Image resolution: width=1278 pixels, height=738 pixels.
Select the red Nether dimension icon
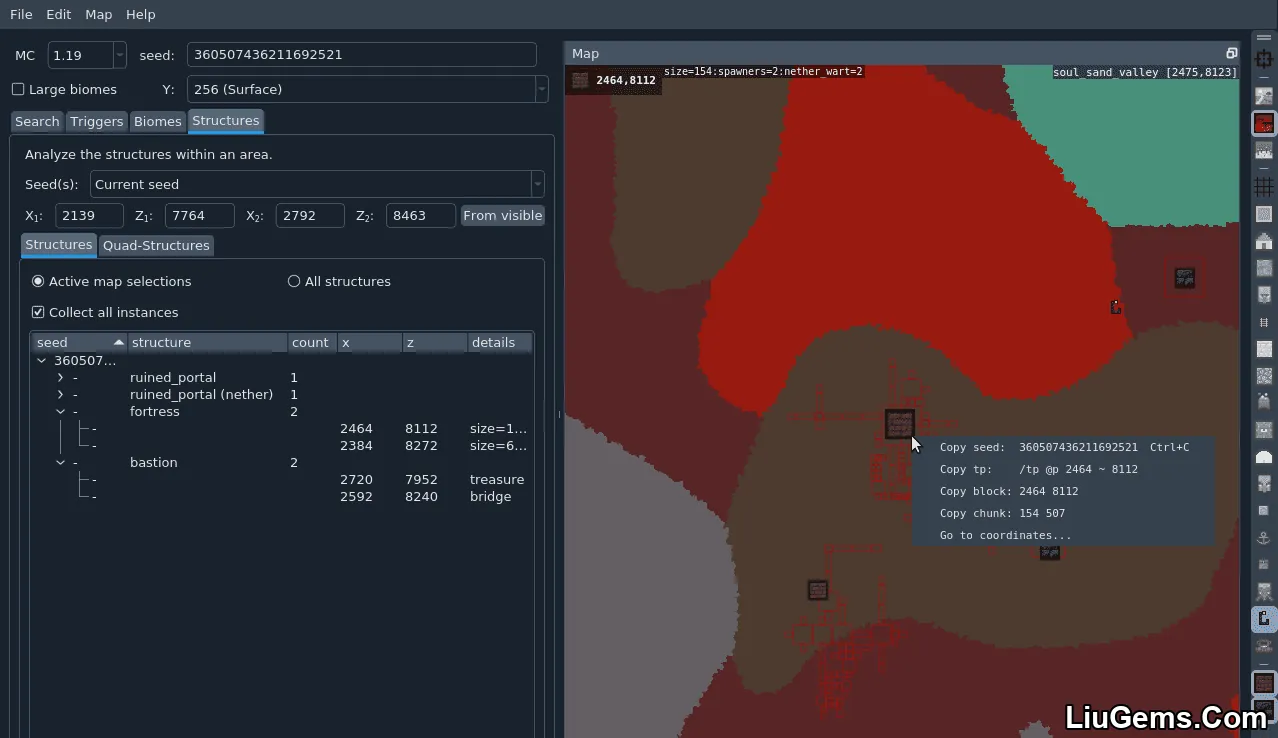click(1264, 124)
